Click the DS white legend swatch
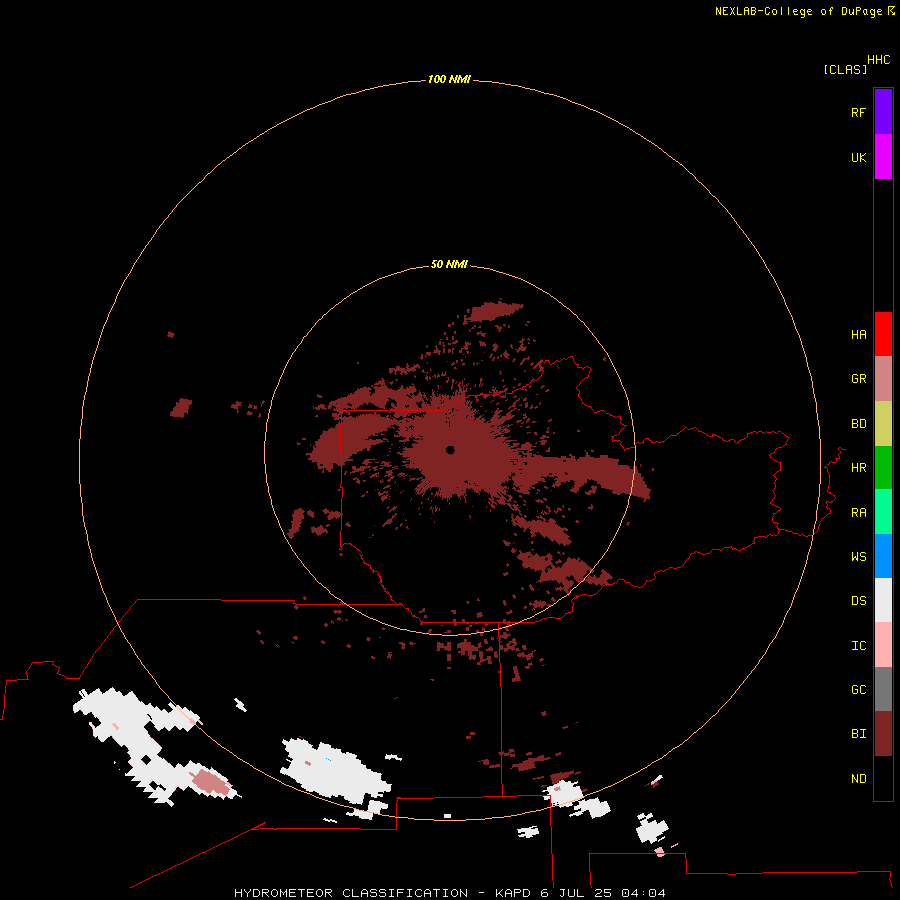The width and height of the screenshot is (900, 900). click(x=883, y=600)
